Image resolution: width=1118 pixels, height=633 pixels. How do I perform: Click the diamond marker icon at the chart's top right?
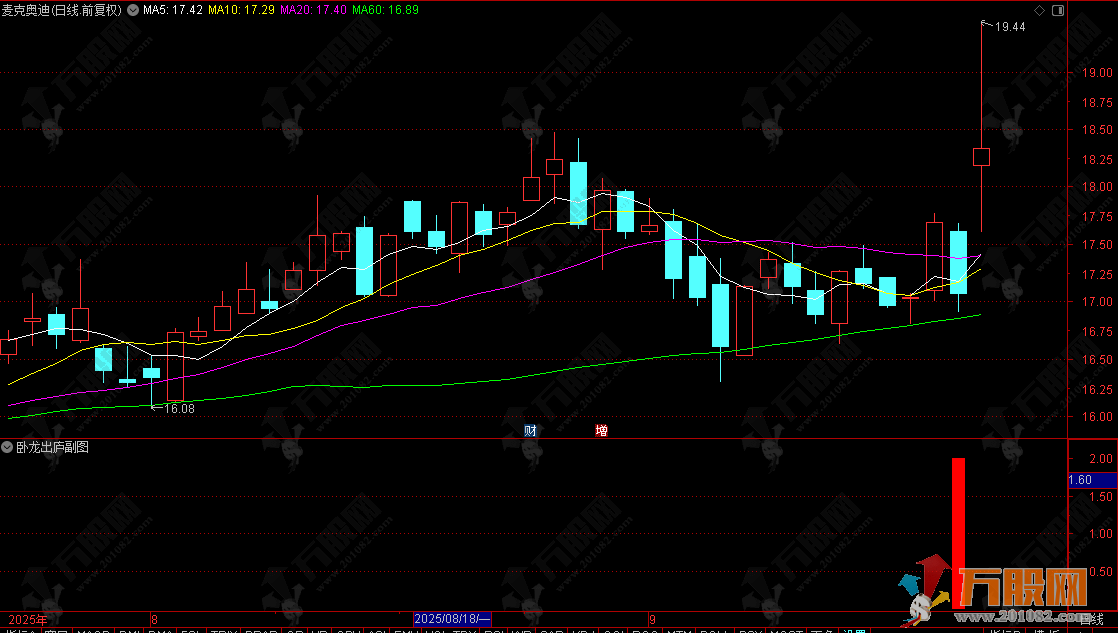pos(1040,10)
